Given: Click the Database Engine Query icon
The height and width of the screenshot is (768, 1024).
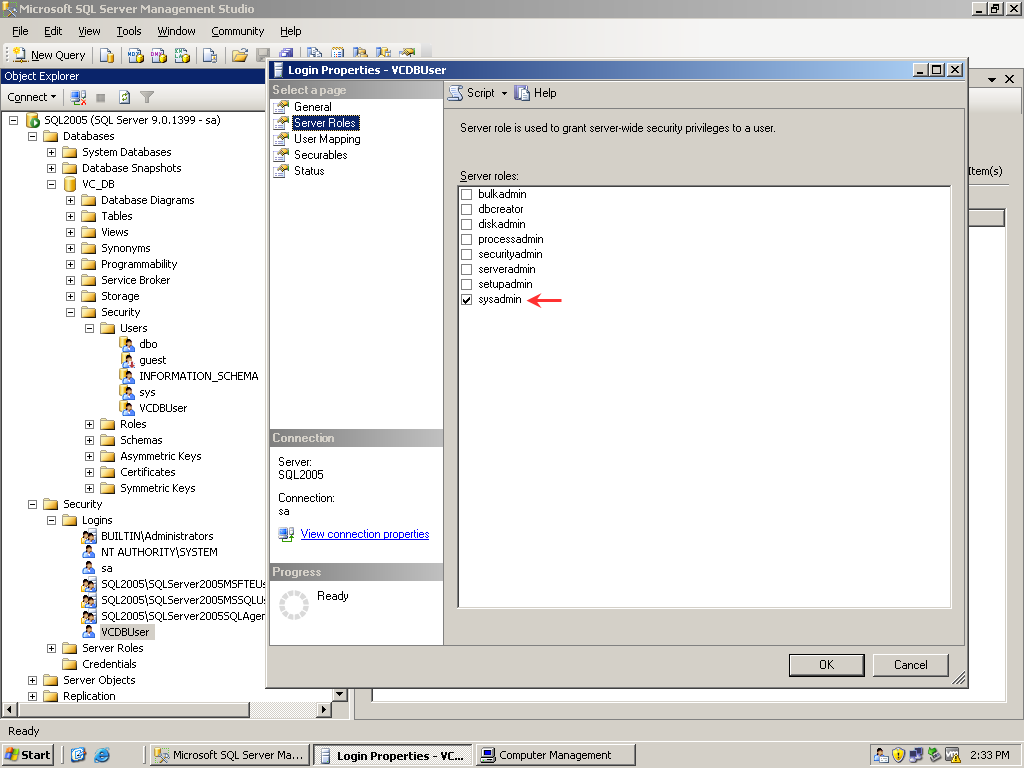Looking at the screenshot, I should (x=107, y=55).
